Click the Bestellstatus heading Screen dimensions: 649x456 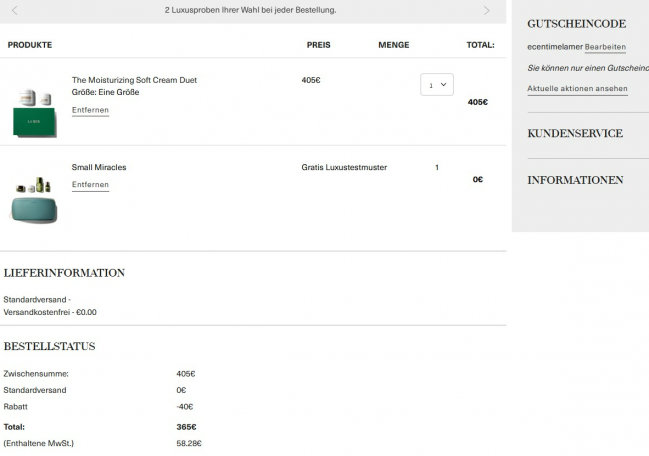tap(49, 346)
